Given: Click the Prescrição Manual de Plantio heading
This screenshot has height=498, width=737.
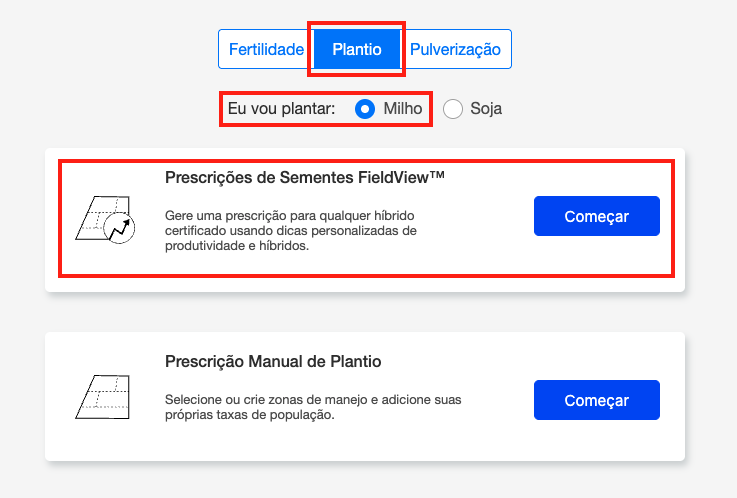Looking at the screenshot, I should point(273,361).
